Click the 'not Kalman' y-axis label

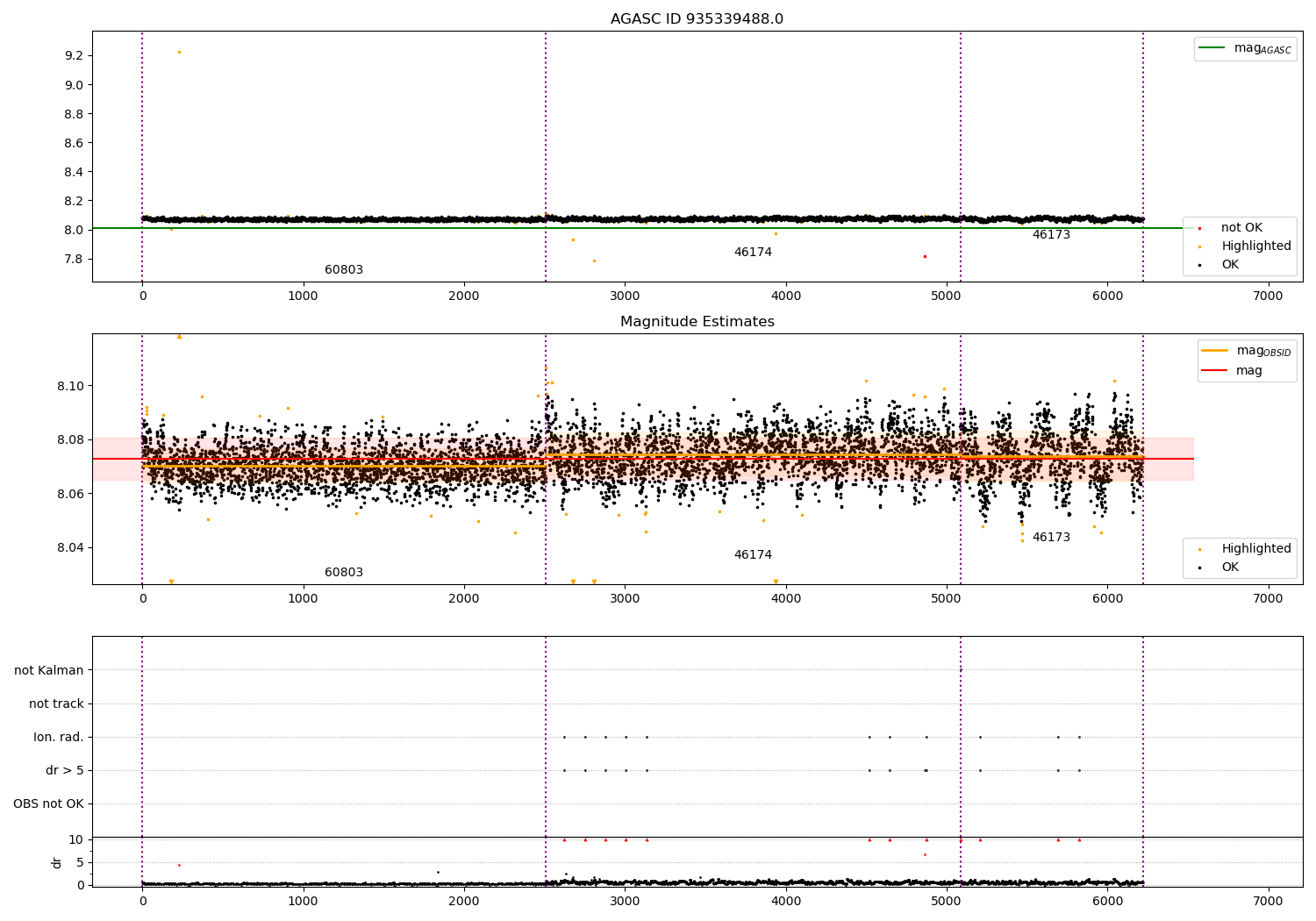point(49,671)
